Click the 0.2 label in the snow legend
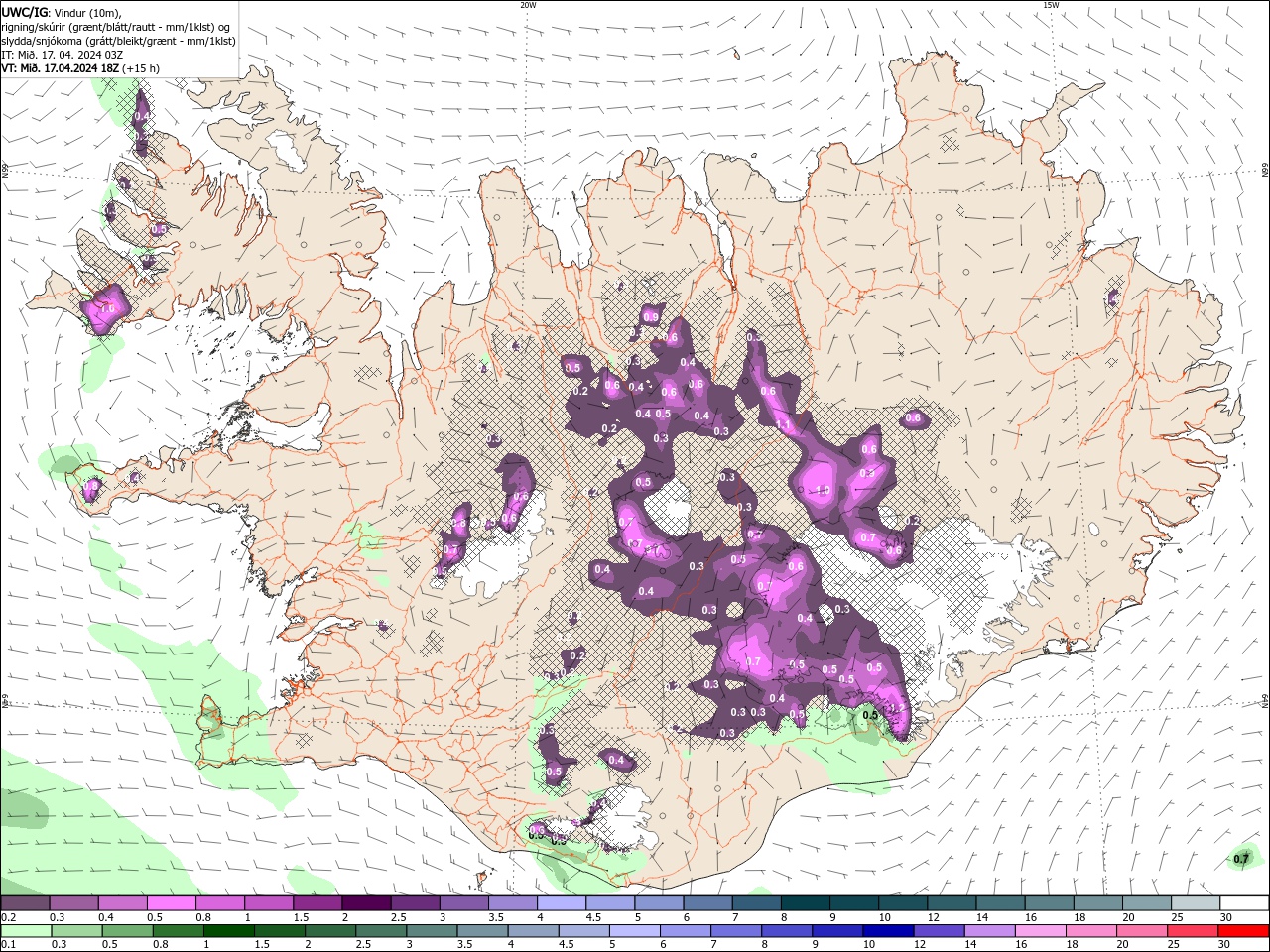The width and height of the screenshot is (1270, 952). [8, 917]
